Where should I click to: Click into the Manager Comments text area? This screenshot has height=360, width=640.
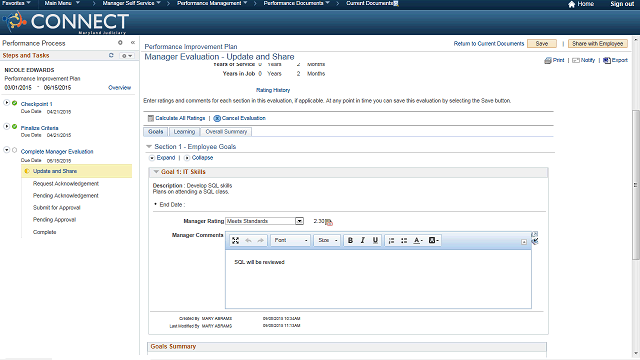(378, 279)
